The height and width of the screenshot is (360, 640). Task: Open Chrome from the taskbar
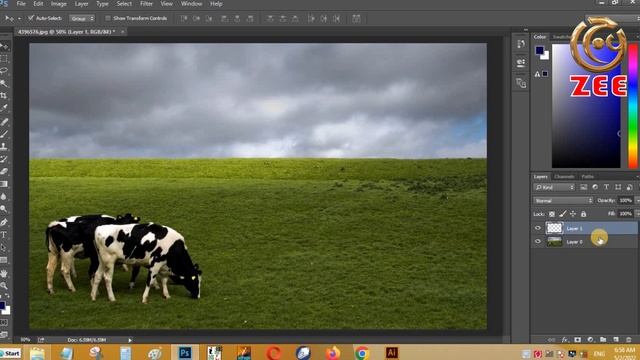362,353
